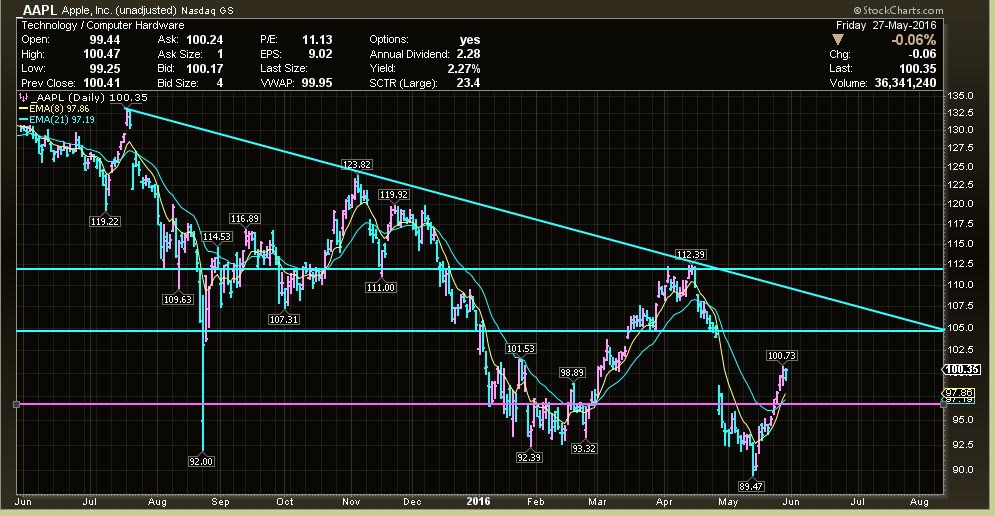Click the Prev Close value 100.41

tap(102, 83)
